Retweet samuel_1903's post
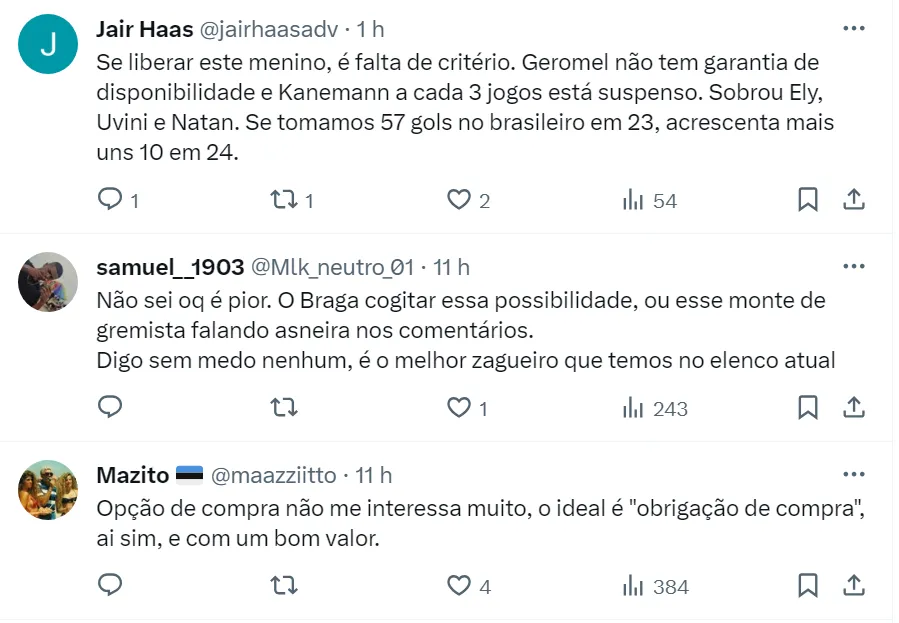899x623 pixels. point(284,408)
